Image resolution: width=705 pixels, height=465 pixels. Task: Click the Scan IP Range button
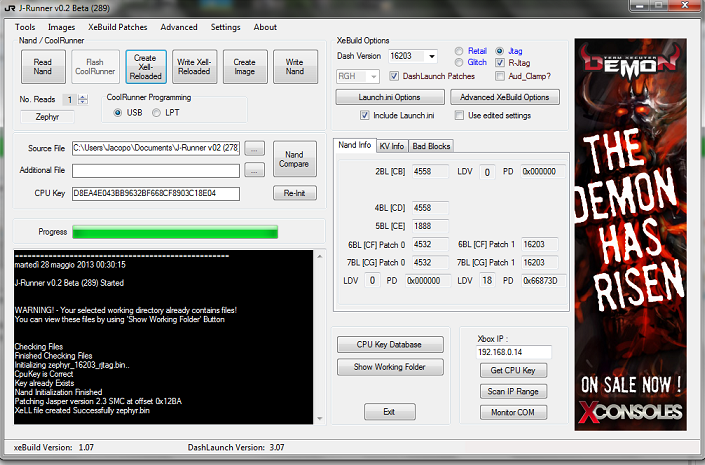point(513,391)
